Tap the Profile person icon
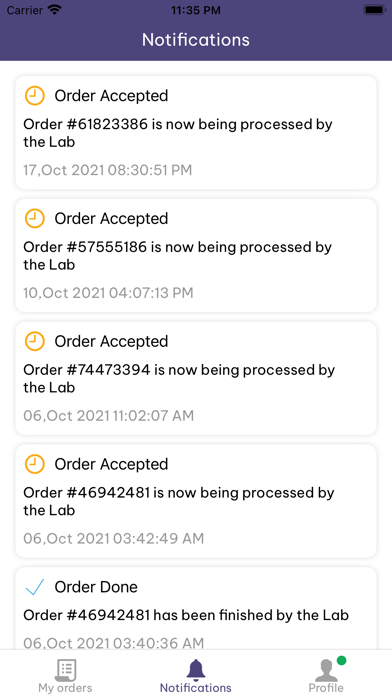Image resolution: width=392 pixels, height=696 pixels. [326, 670]
